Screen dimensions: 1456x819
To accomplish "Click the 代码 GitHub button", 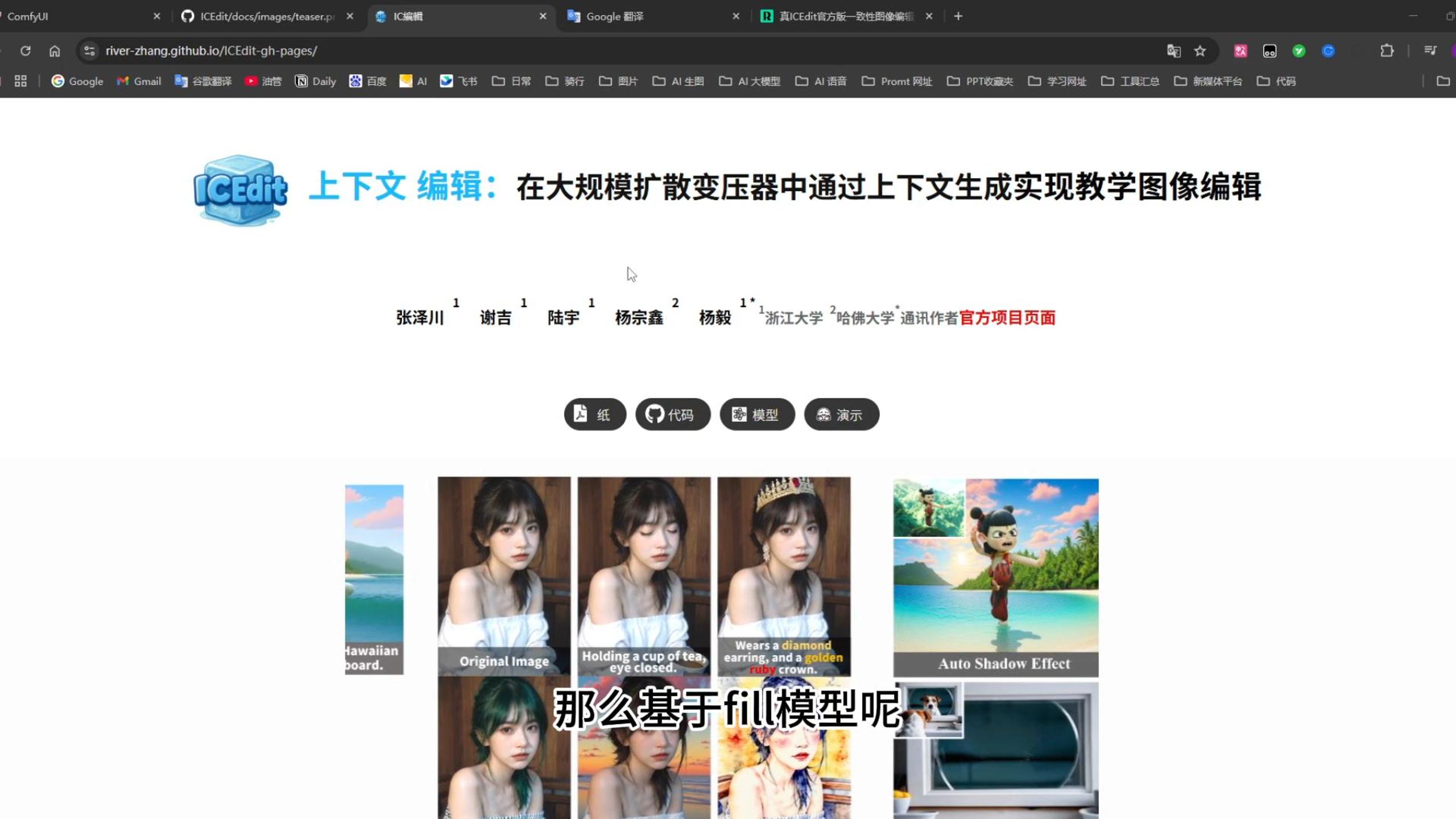I will pos(672,415).
